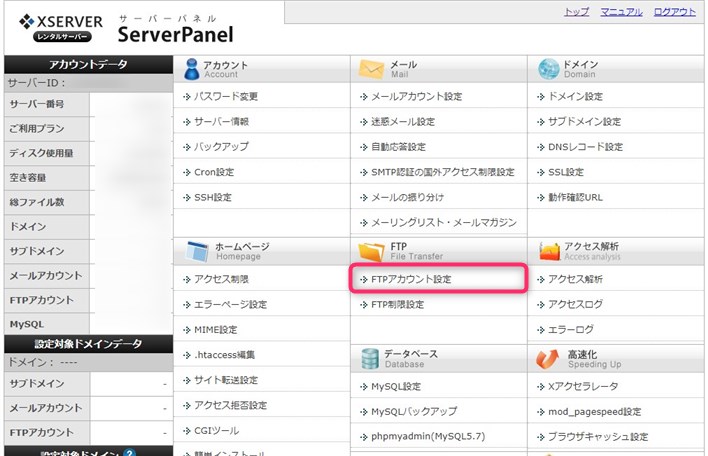The height and width of the screenshot is (456, 708).
Task: Click the Domain section globe icon
Action: [548, 69]
